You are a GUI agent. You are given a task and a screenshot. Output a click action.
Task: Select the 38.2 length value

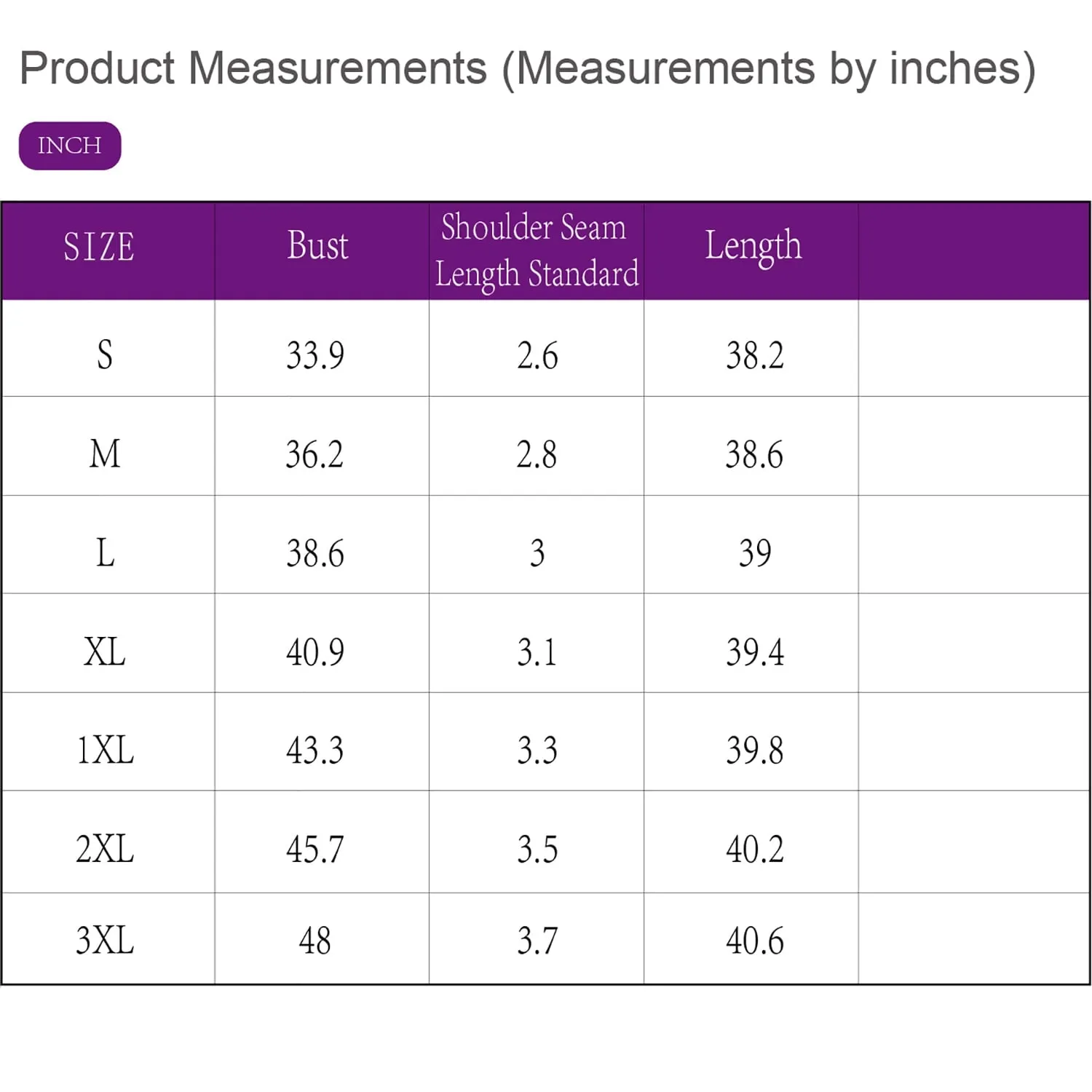tap(755, 355)
